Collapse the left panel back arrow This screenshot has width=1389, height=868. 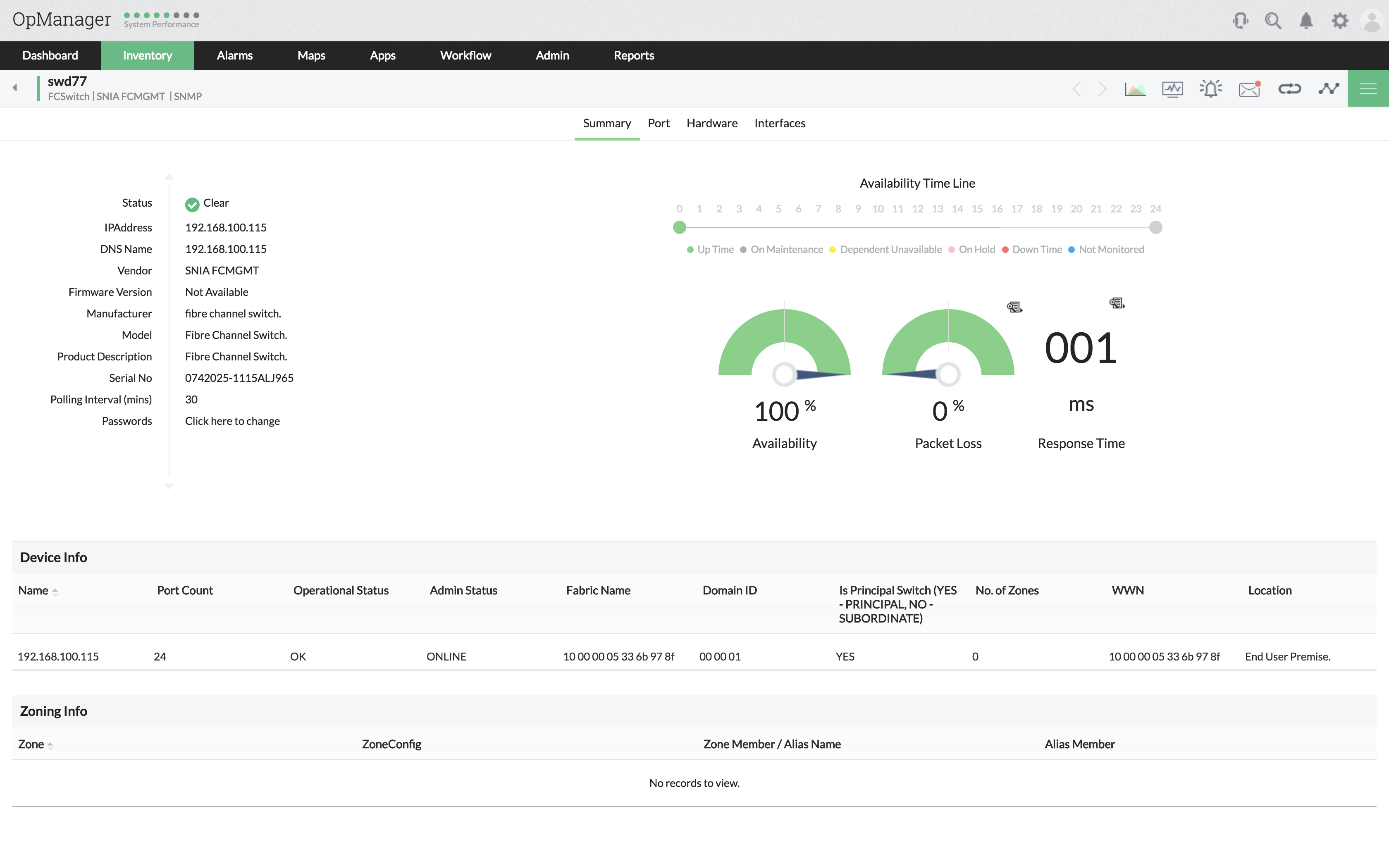pyautogui.click(x=15, y=88)
